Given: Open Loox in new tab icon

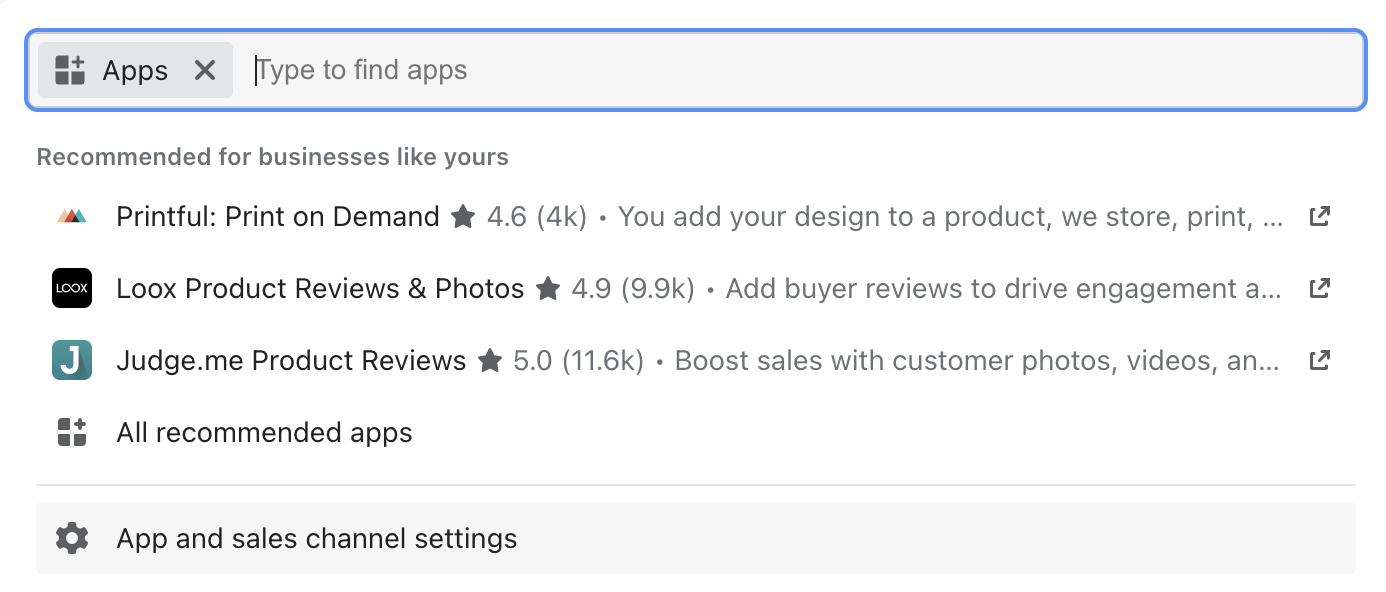Looking at the screenshot, I should coord(1320,288).
